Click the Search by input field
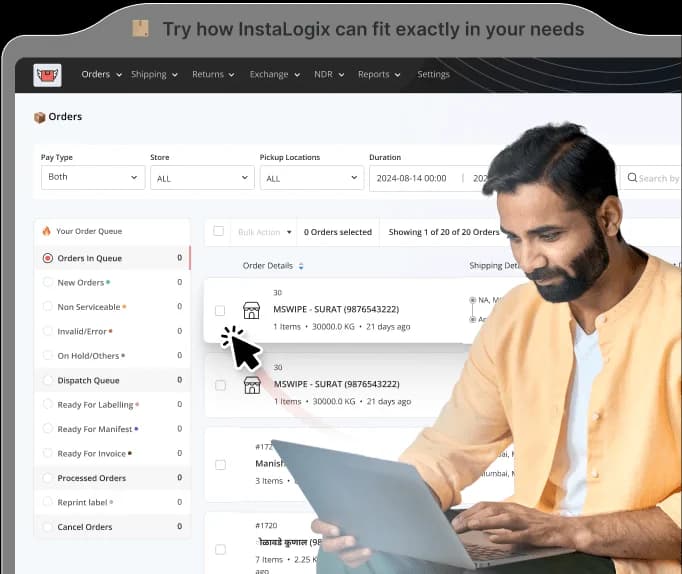This screenshot has height=574, width=682. 651,177
